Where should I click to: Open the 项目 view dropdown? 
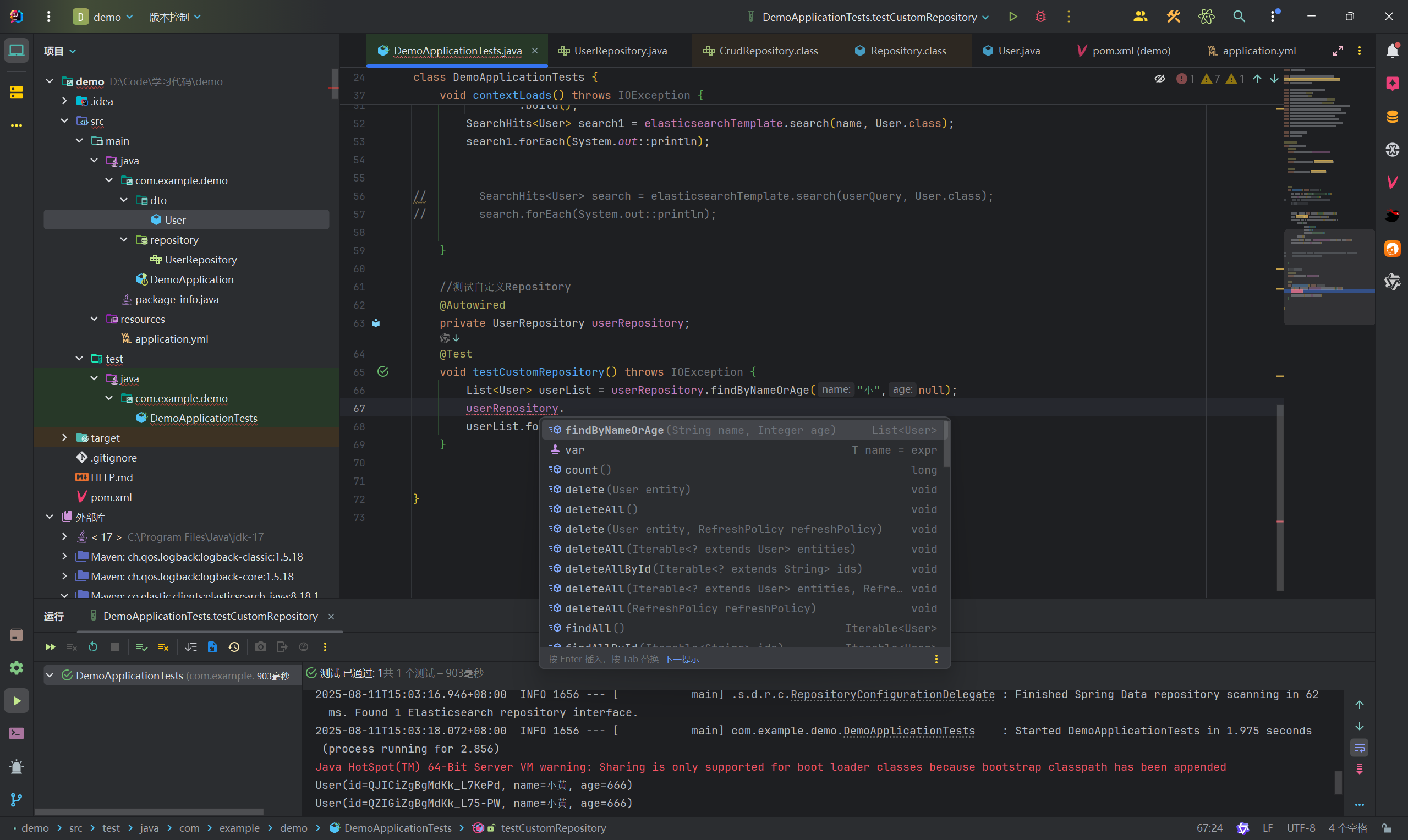point(60,51)
